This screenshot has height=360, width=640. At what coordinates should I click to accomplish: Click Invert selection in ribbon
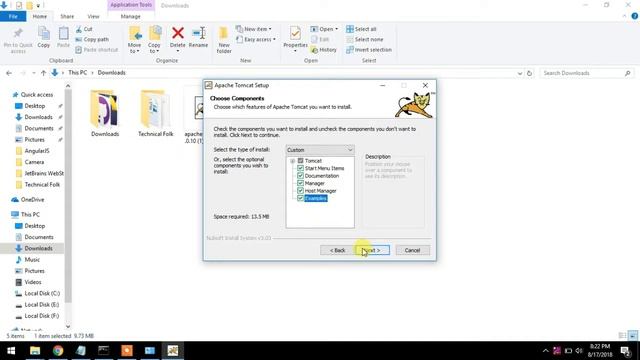click(x=369, y=50)
